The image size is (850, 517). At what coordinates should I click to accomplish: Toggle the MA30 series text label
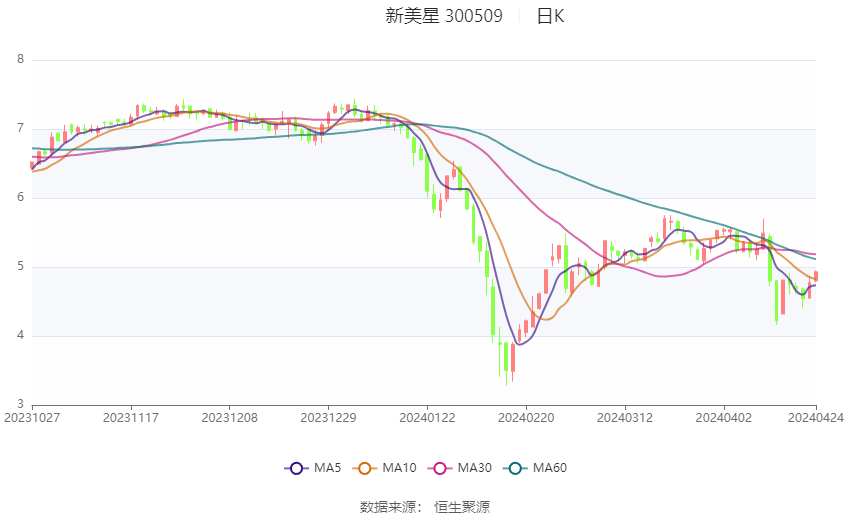point(473,468)
